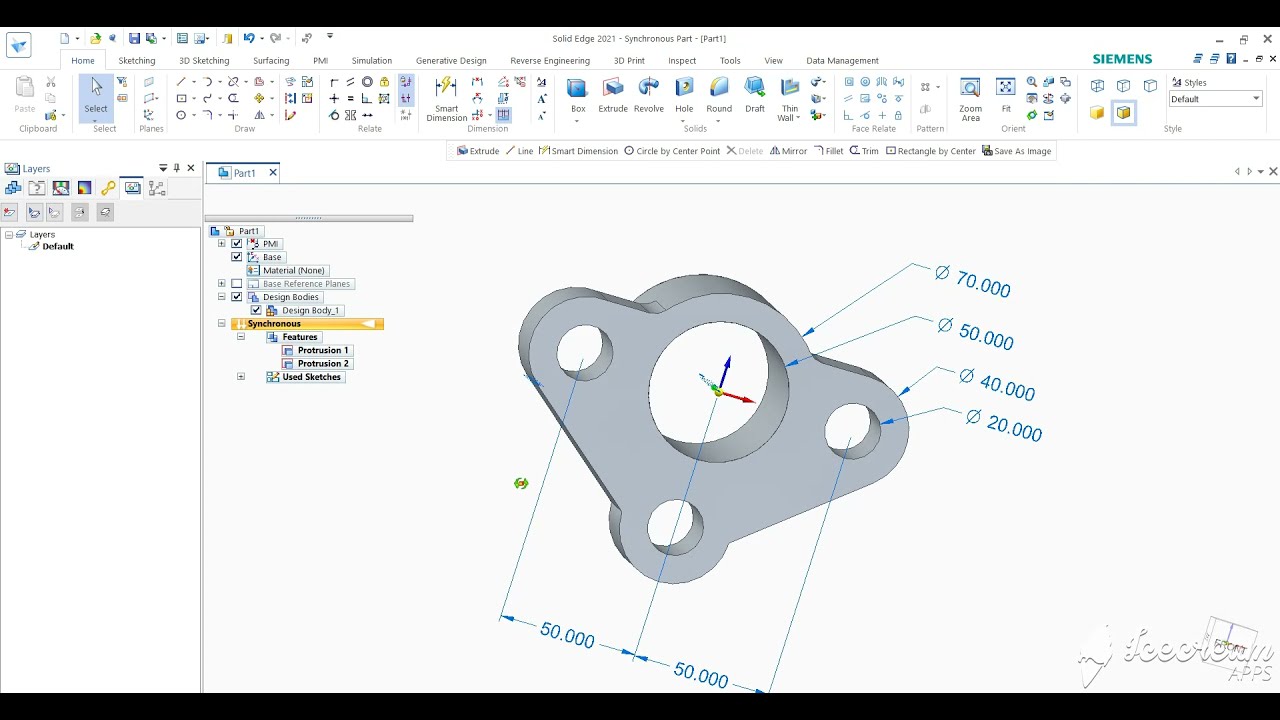Close the Part1 document tab
The height and width of the screenshot is (720, 1280).
point(272,173)
